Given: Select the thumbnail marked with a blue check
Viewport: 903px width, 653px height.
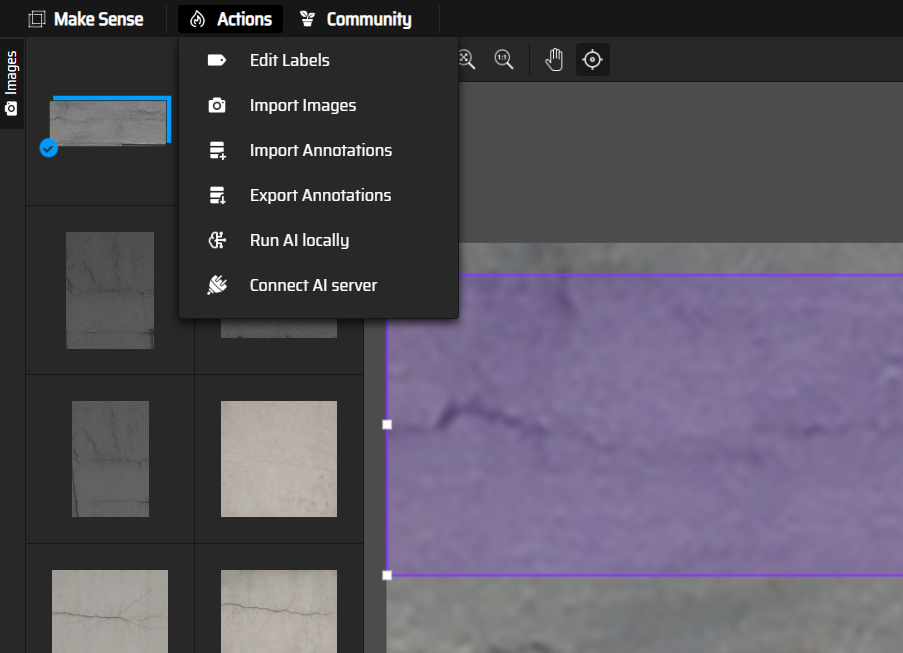Looking at the screenshot, I should tap(108, 123).
